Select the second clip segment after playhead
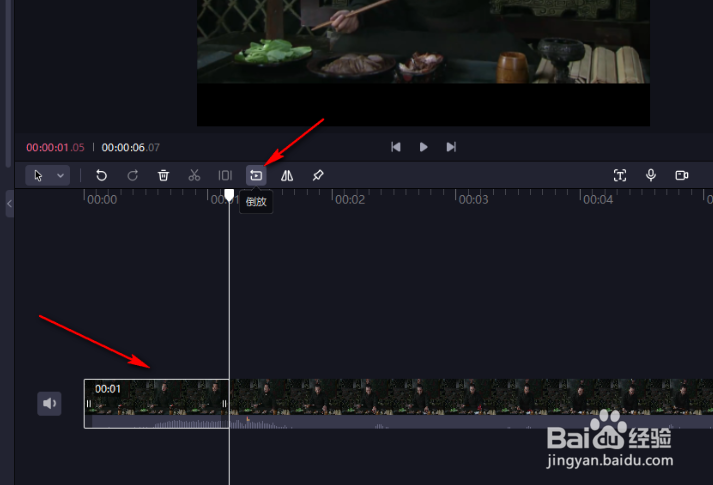 (x=471, y=404)
